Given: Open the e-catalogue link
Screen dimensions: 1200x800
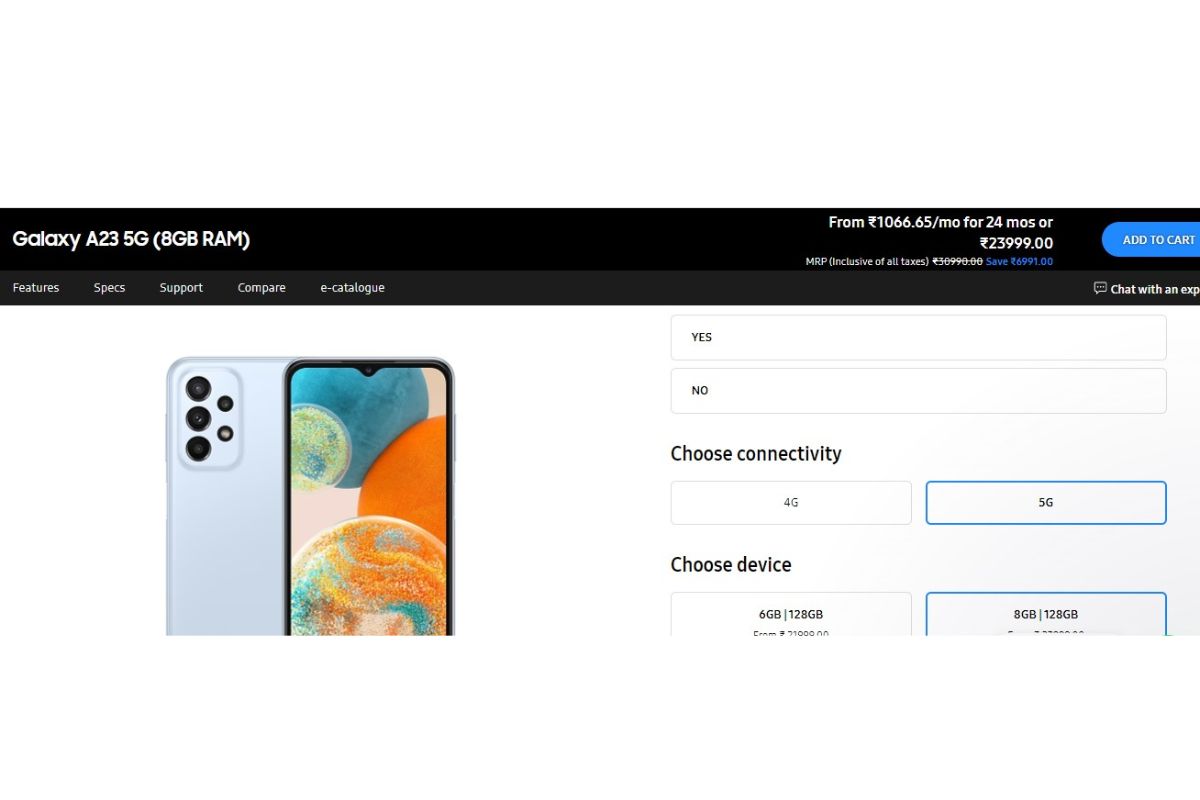Looking at the screenshot, I should [352, 288].
